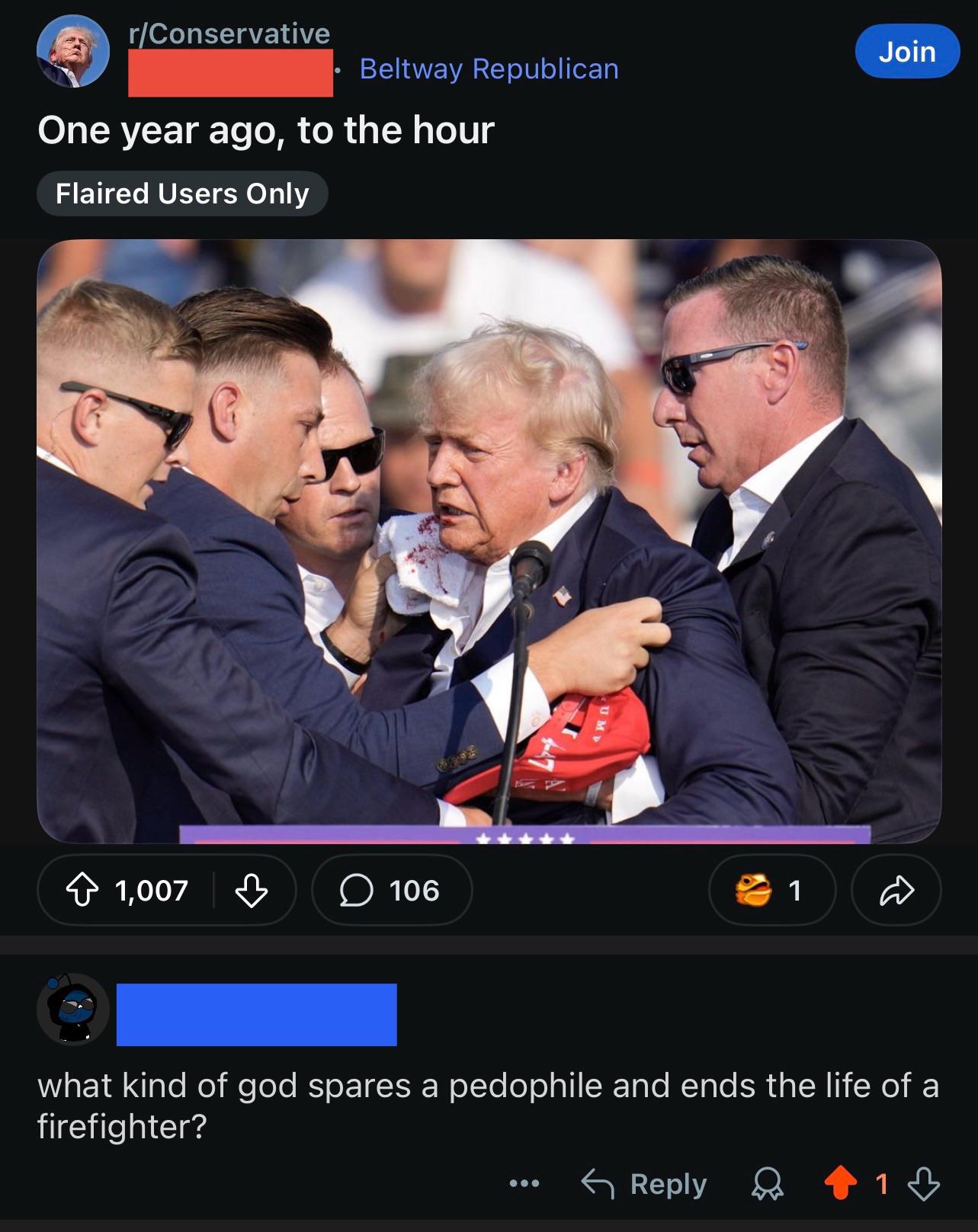Open the Flaired Users Only tag
The width and height of the screenshot is (978, 1232).
tap(182, 194)
